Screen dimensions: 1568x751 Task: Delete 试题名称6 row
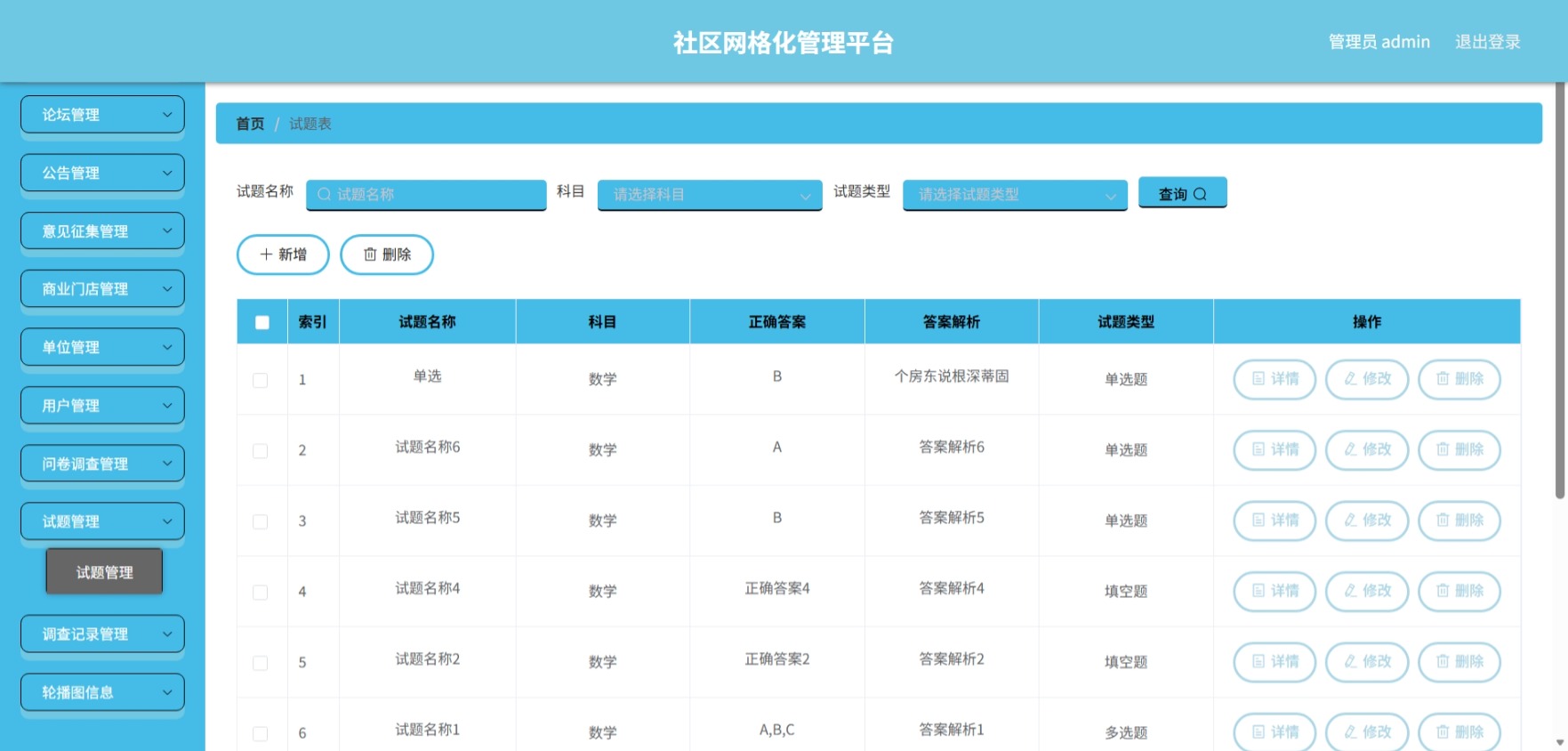(1459, 449)
